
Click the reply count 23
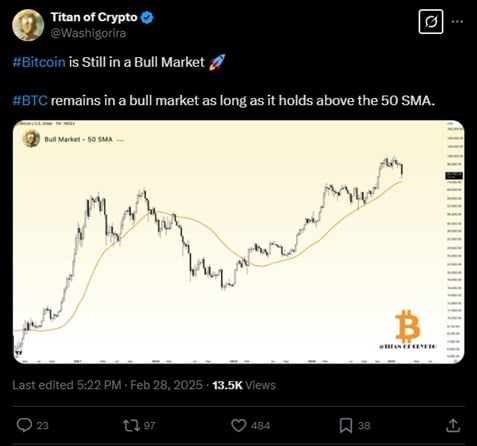pyautogui.click(x=42, y=426)
